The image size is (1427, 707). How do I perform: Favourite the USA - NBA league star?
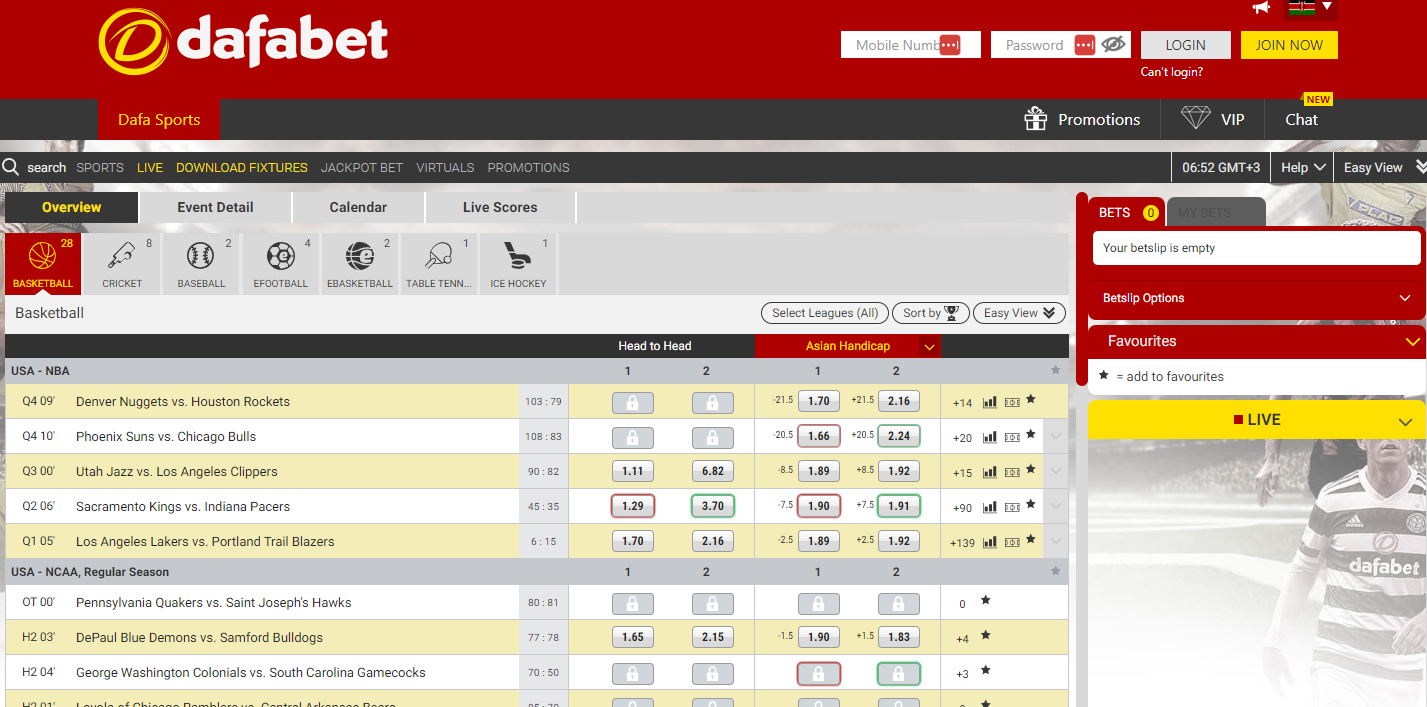[1055, 370]
